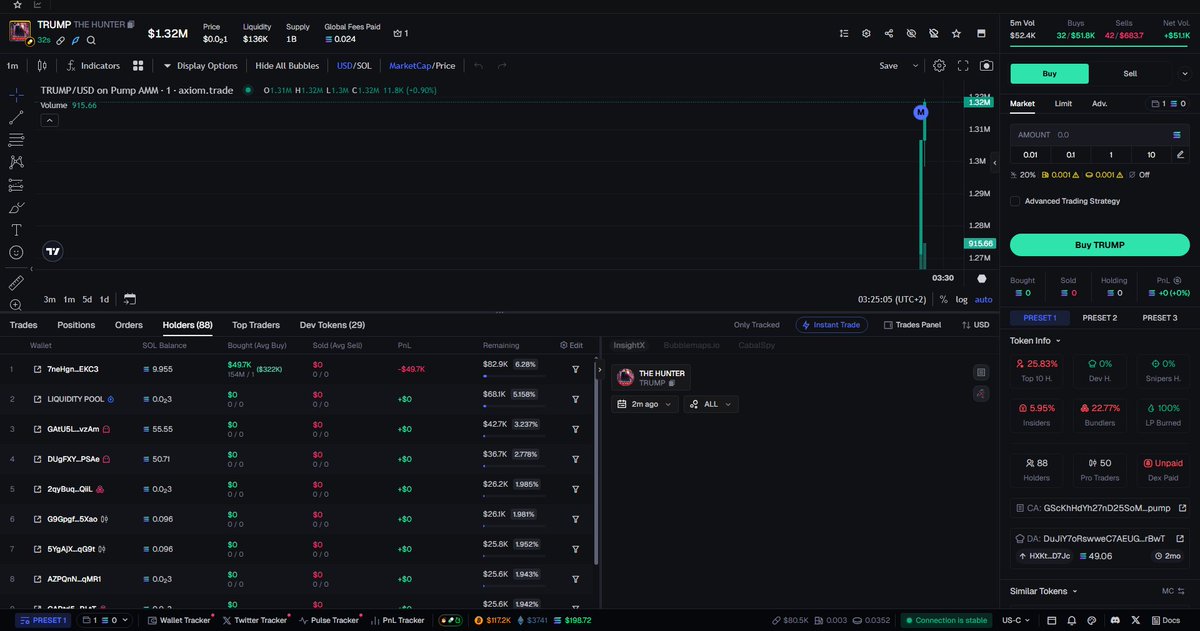Take a chart snapshot with camera icon
This screenshot has height=631, width=1200.
click(x=987, y=66)
